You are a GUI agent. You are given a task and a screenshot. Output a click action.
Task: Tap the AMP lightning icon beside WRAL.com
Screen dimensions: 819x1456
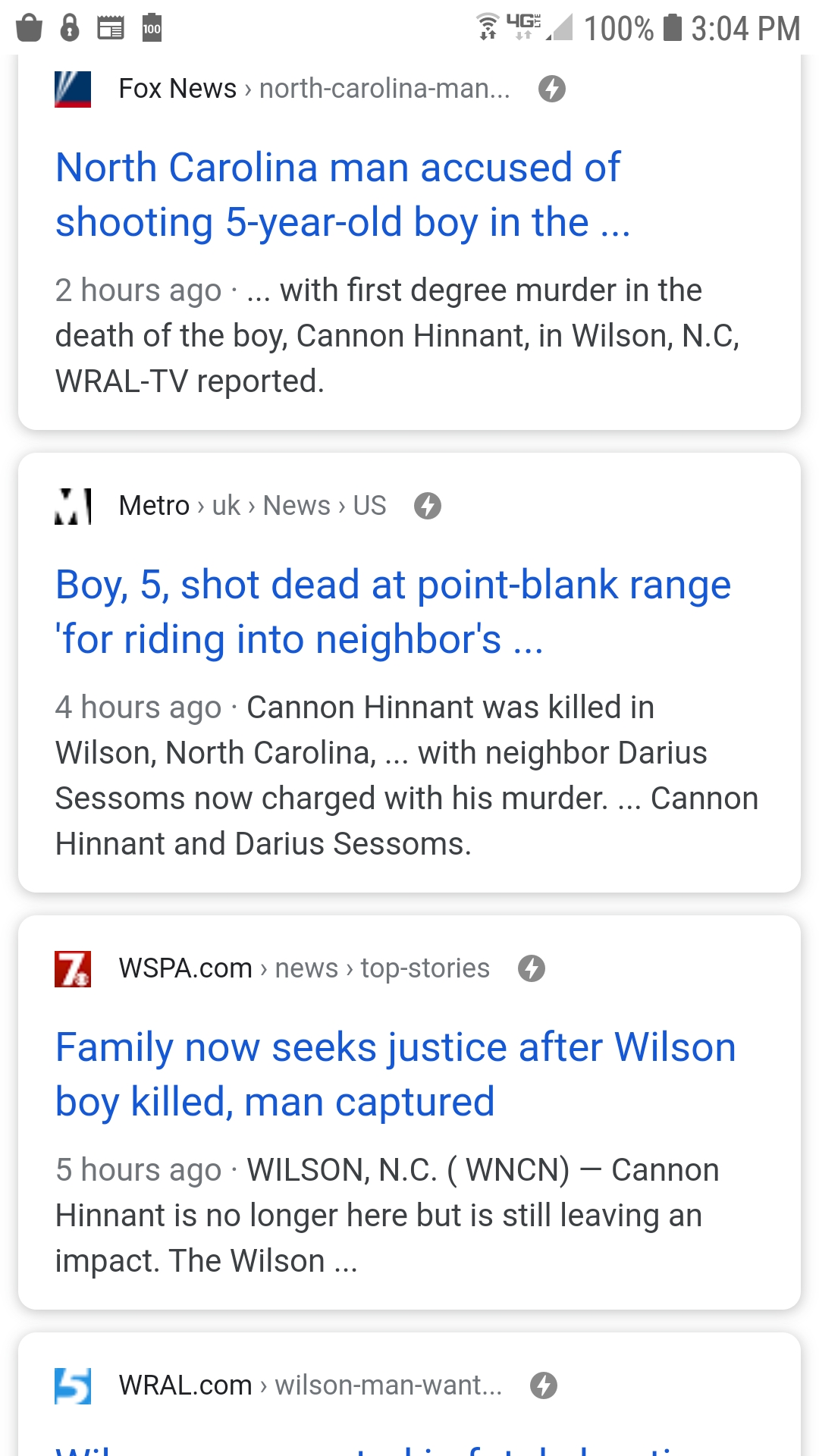click(544, 1385)
